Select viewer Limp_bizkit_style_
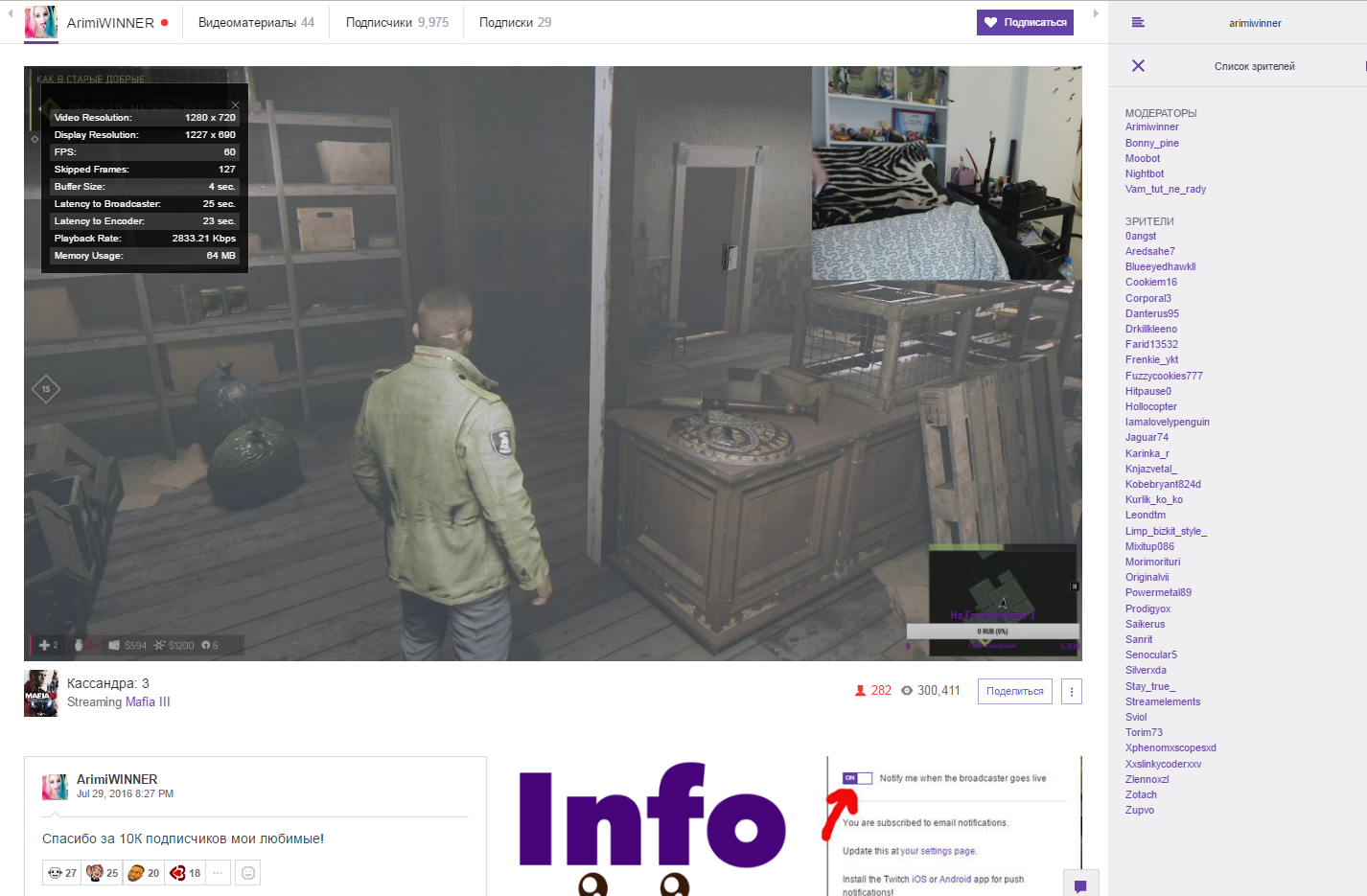 point(1166,531)
